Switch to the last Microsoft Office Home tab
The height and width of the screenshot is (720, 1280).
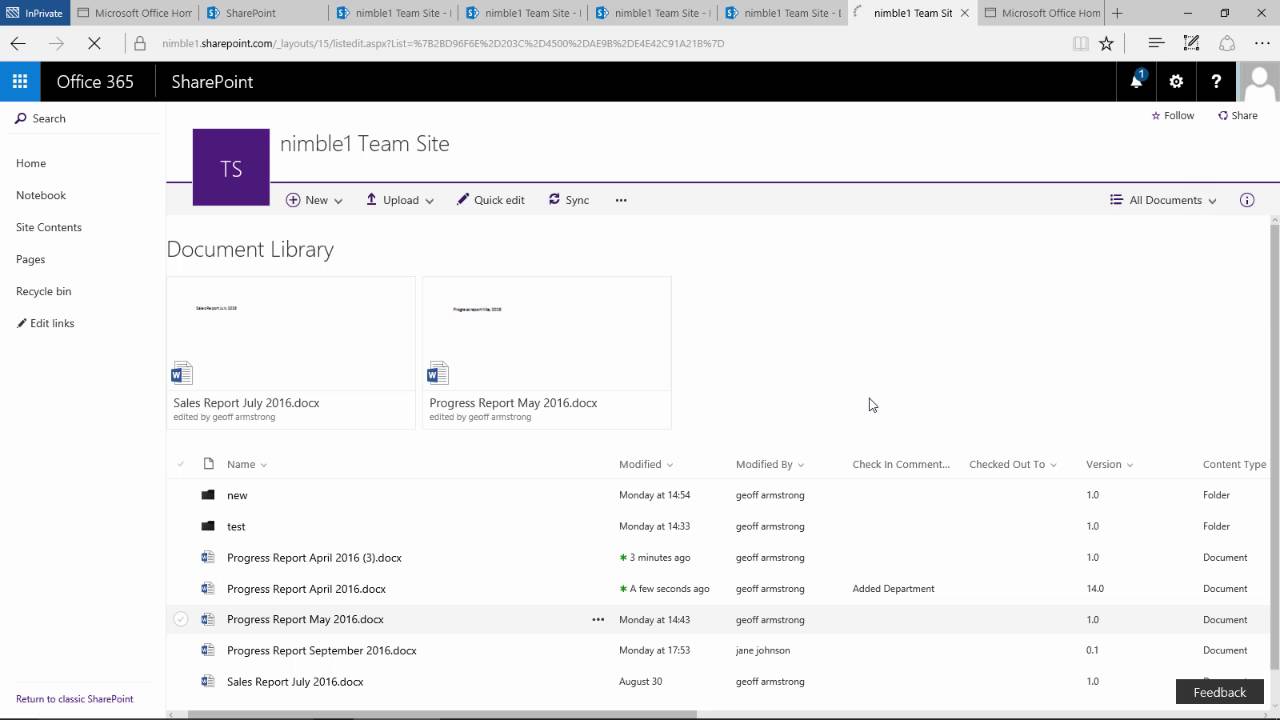click(x=1041, y=13)
